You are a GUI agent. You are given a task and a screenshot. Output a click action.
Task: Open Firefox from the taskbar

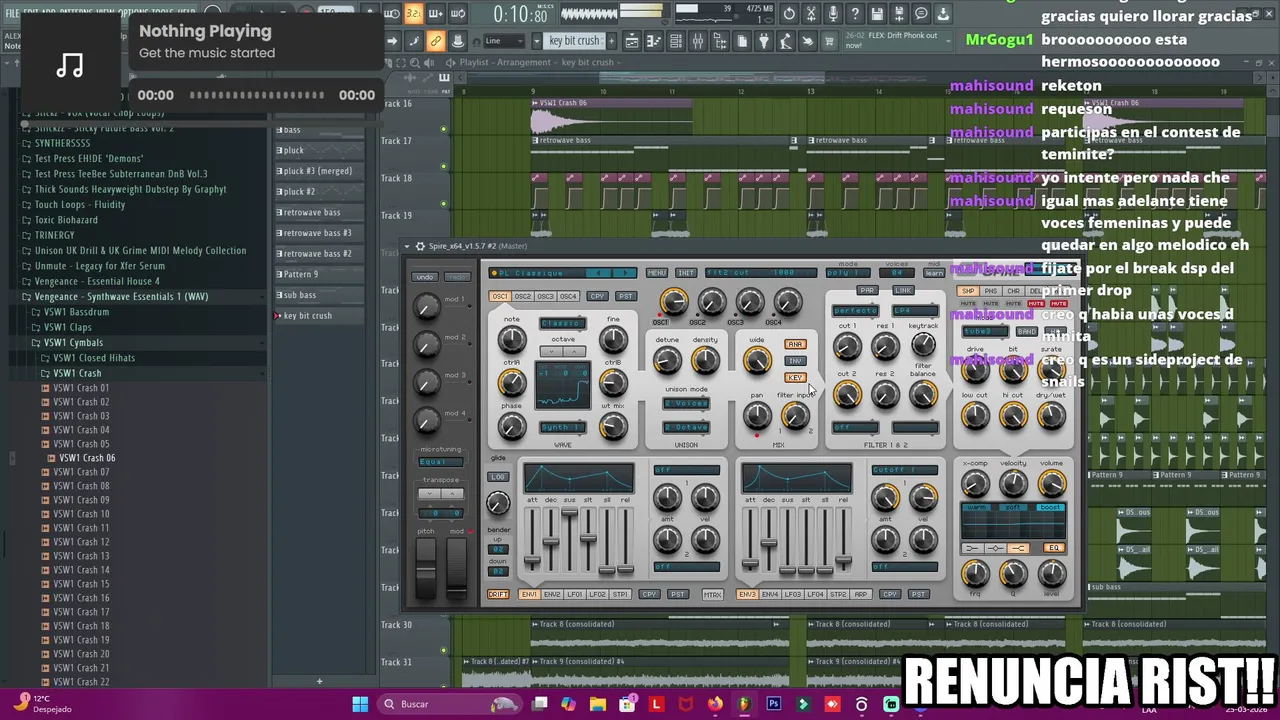[x=714, y=704]
